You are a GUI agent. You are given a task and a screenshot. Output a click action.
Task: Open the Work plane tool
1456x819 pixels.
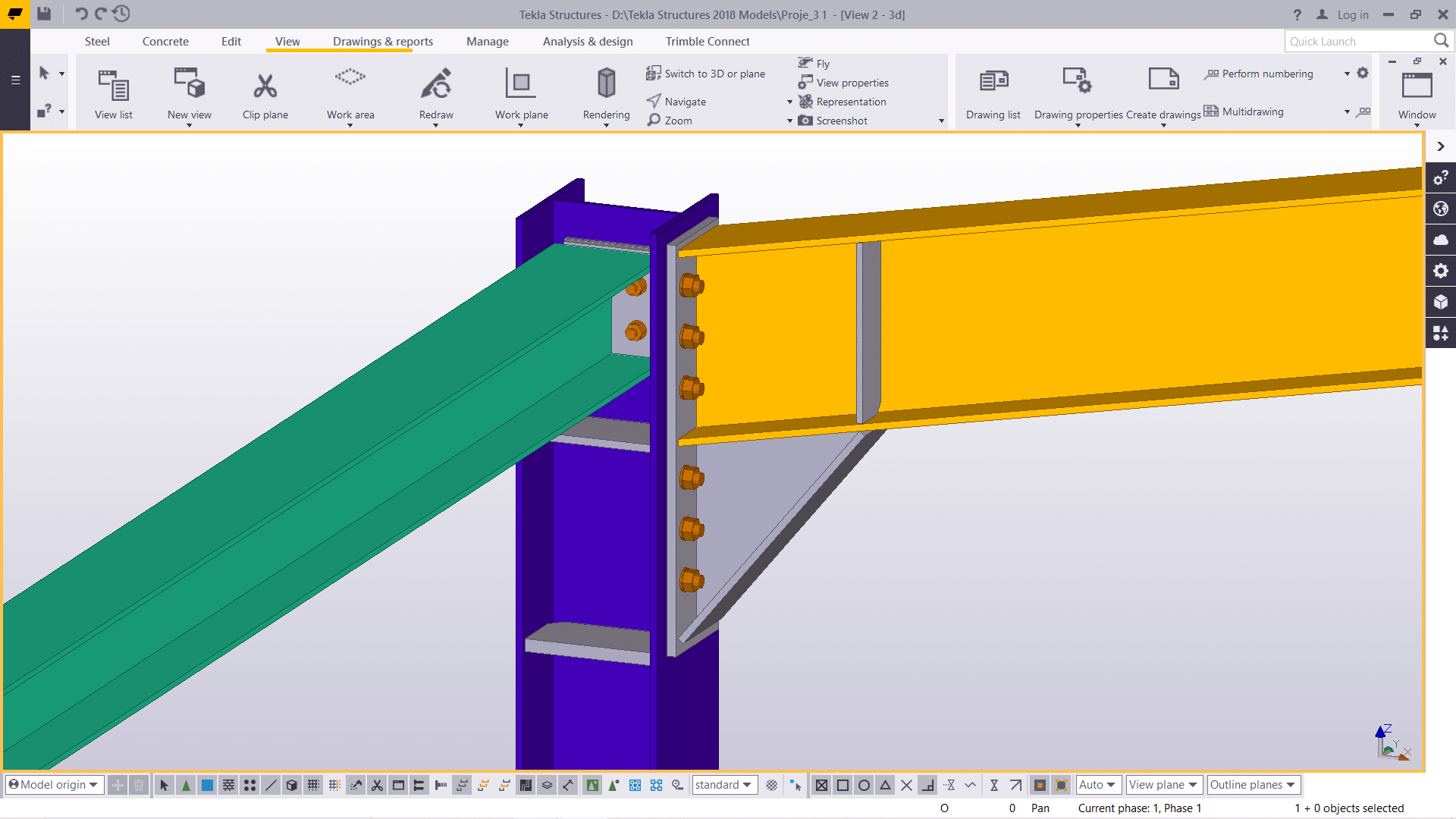(521, 83)
